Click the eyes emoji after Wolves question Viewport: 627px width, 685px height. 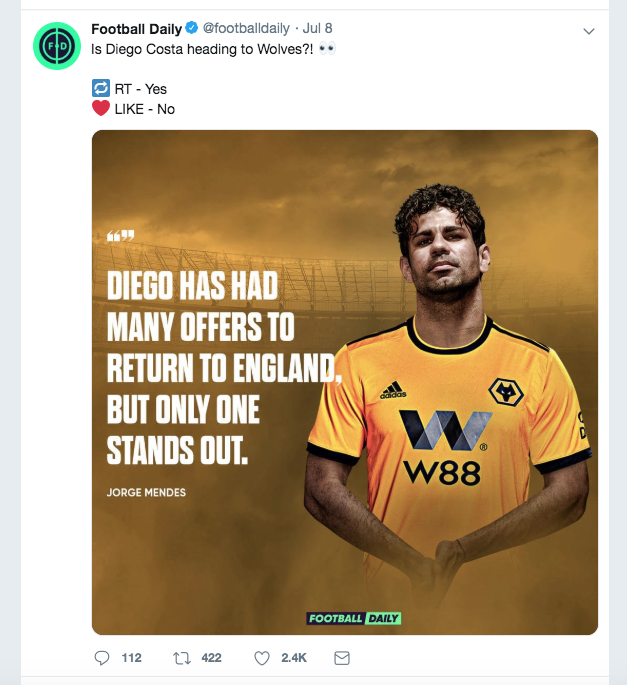pyautogui.click(x=327, y=49)
